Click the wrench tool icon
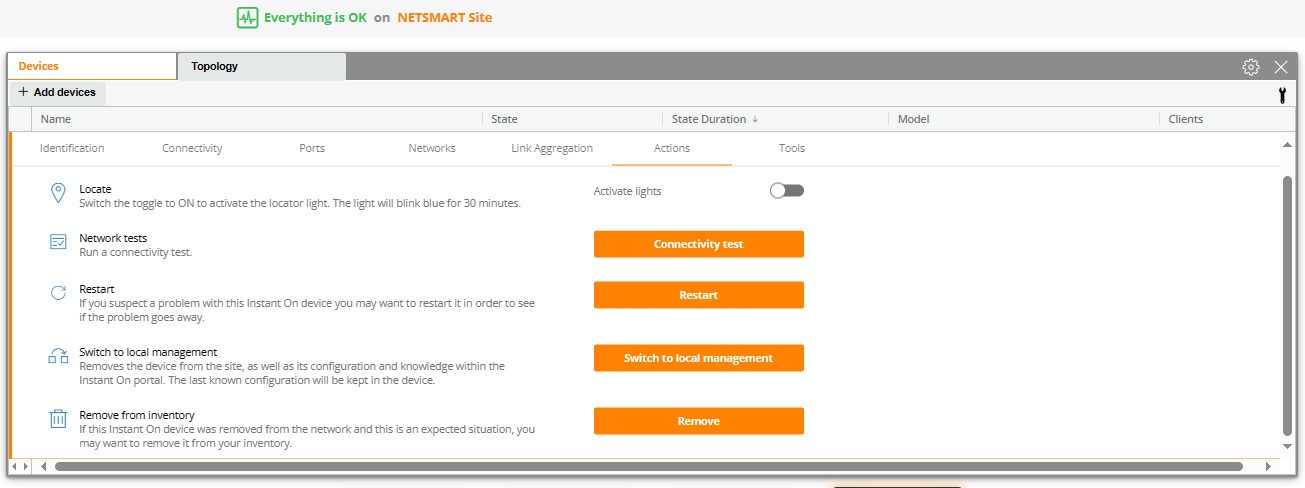Image resolution: width=1305 pixels, height=488 pixels. [x=1282, y=95]
